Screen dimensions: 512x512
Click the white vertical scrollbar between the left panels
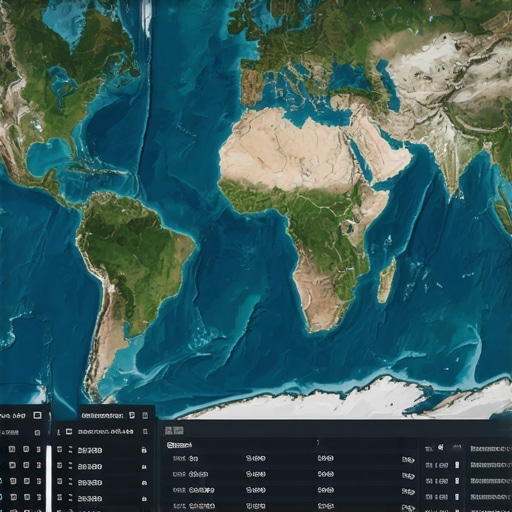click(49, 478)
